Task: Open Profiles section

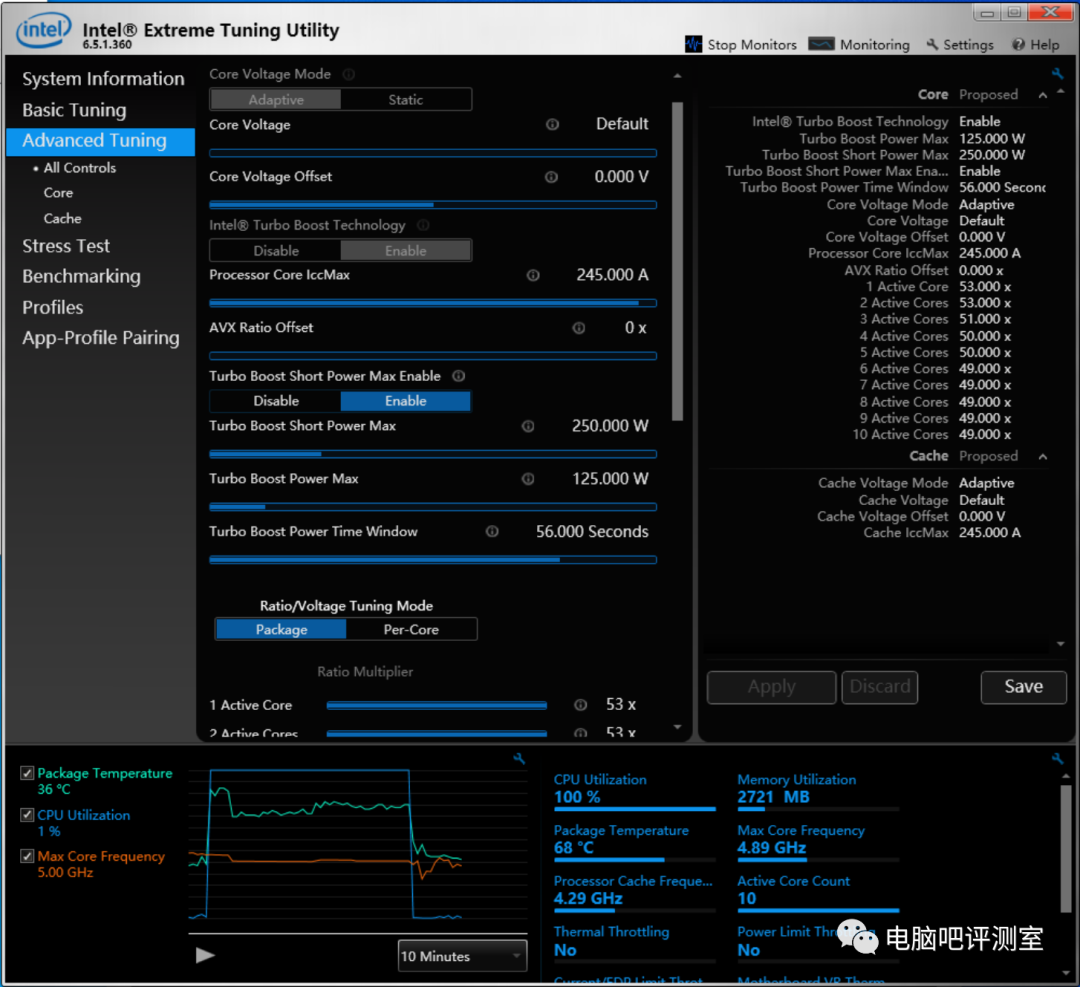Action: click(x=52, y=307)
